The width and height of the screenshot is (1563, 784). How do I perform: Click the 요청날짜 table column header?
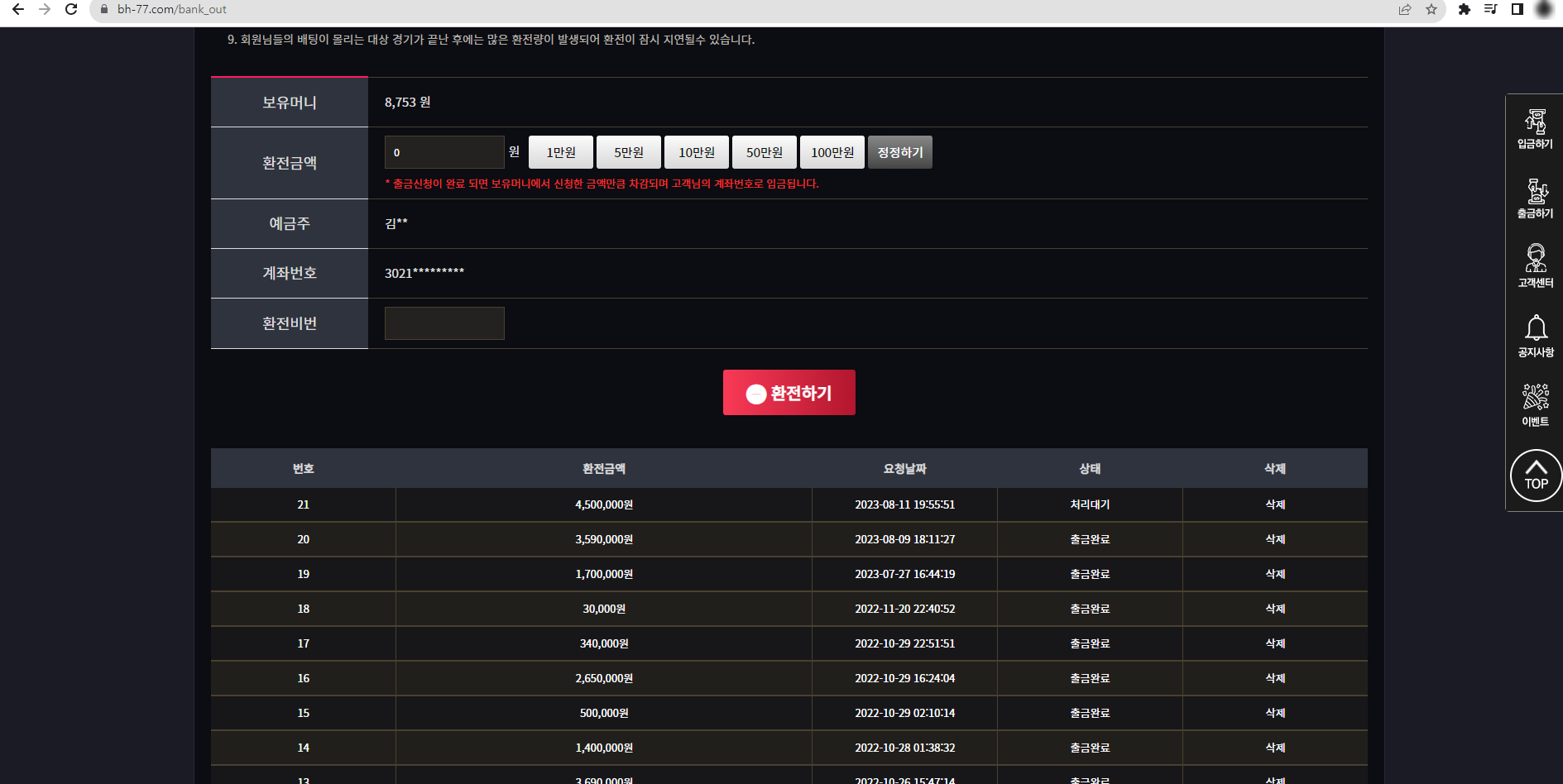point(905,469)
